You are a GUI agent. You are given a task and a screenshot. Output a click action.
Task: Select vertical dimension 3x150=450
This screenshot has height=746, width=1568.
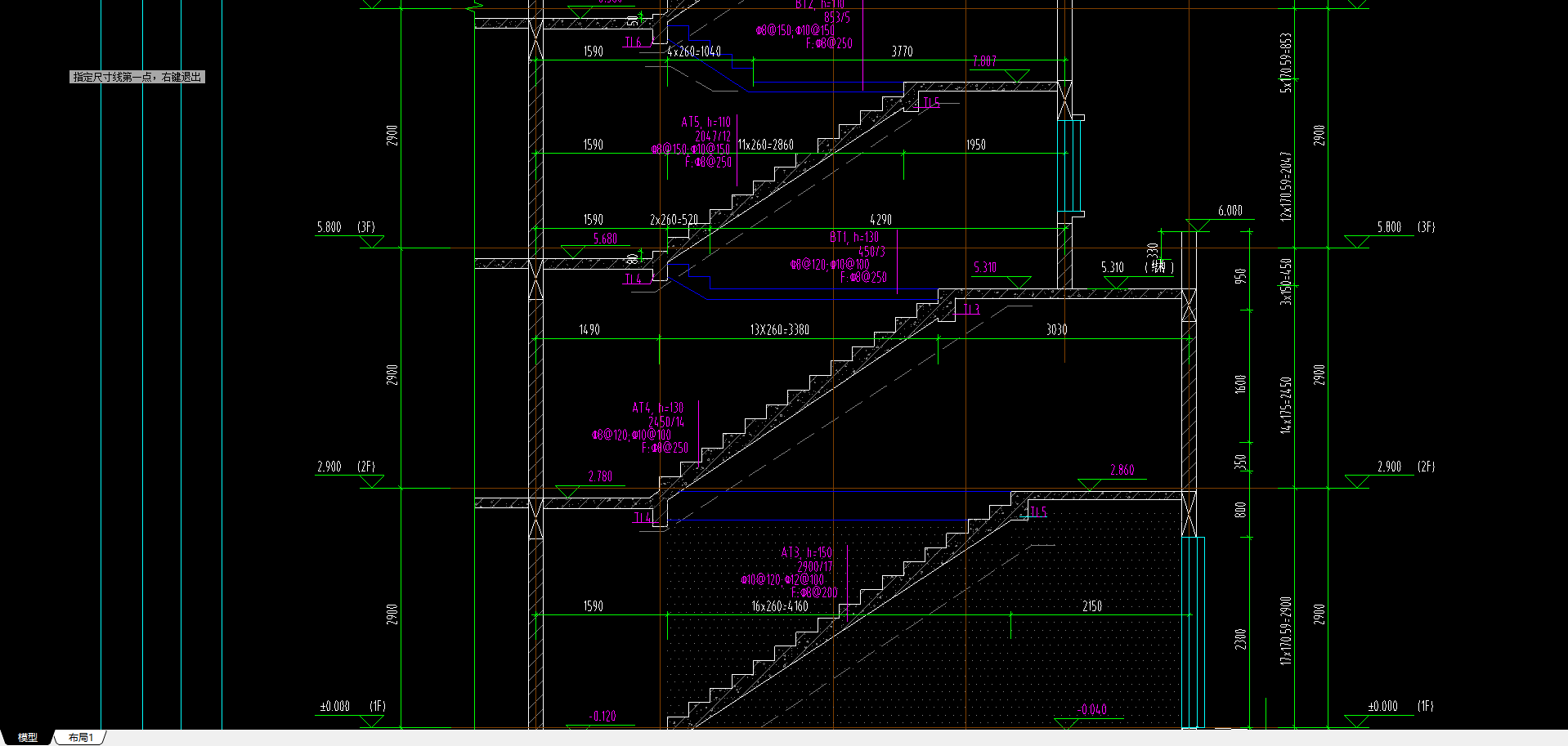[1286, 282]
